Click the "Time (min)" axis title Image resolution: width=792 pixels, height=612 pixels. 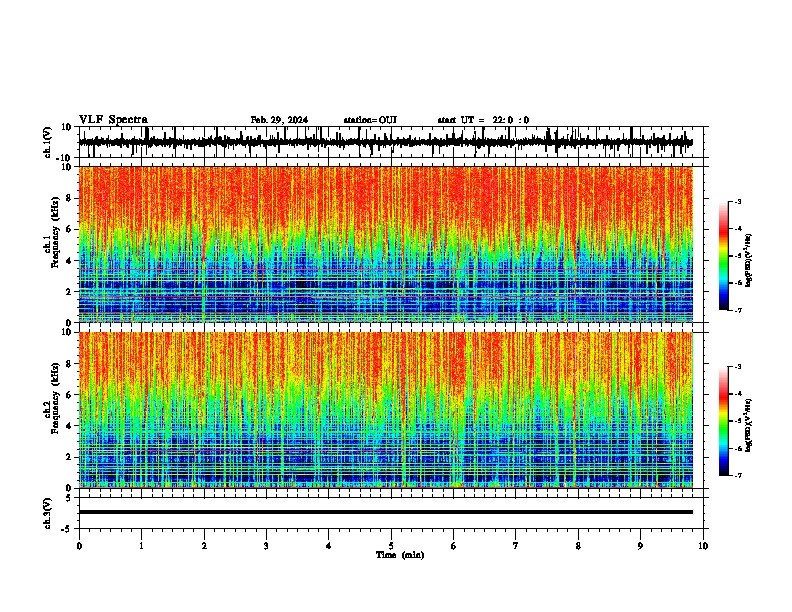point(400,555)
